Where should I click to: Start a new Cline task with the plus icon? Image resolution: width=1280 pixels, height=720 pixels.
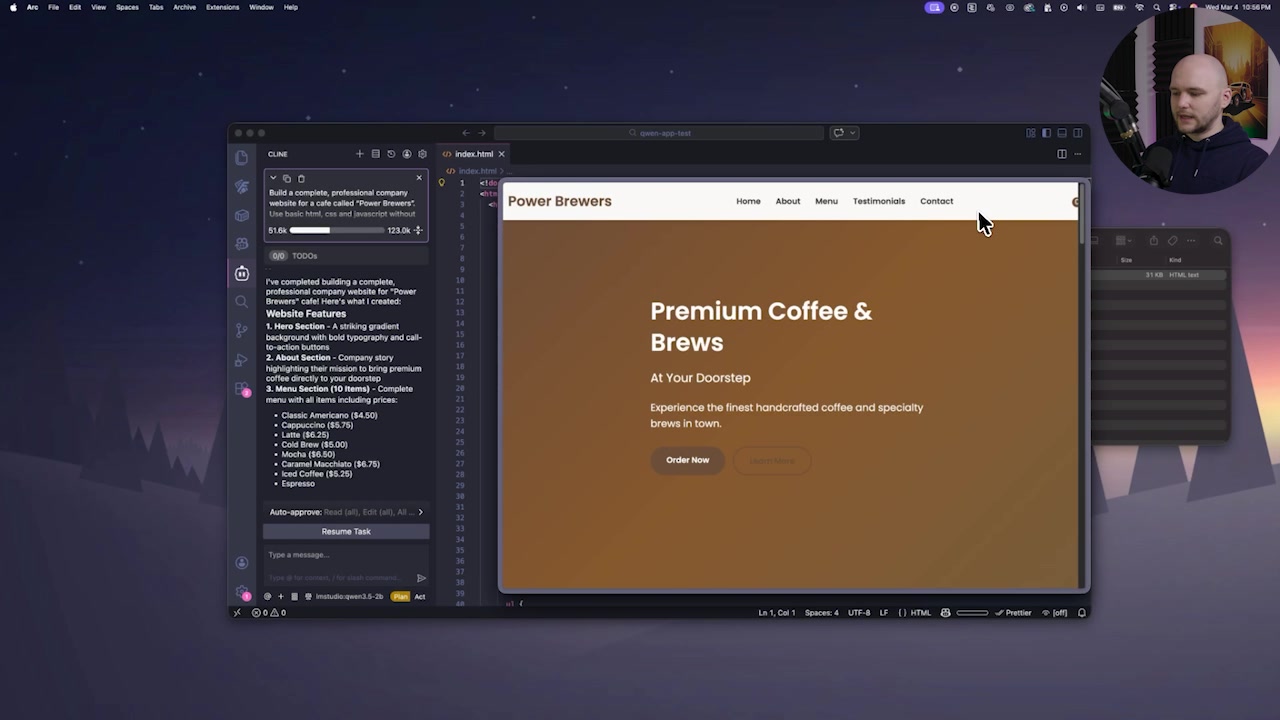[360, 154]
